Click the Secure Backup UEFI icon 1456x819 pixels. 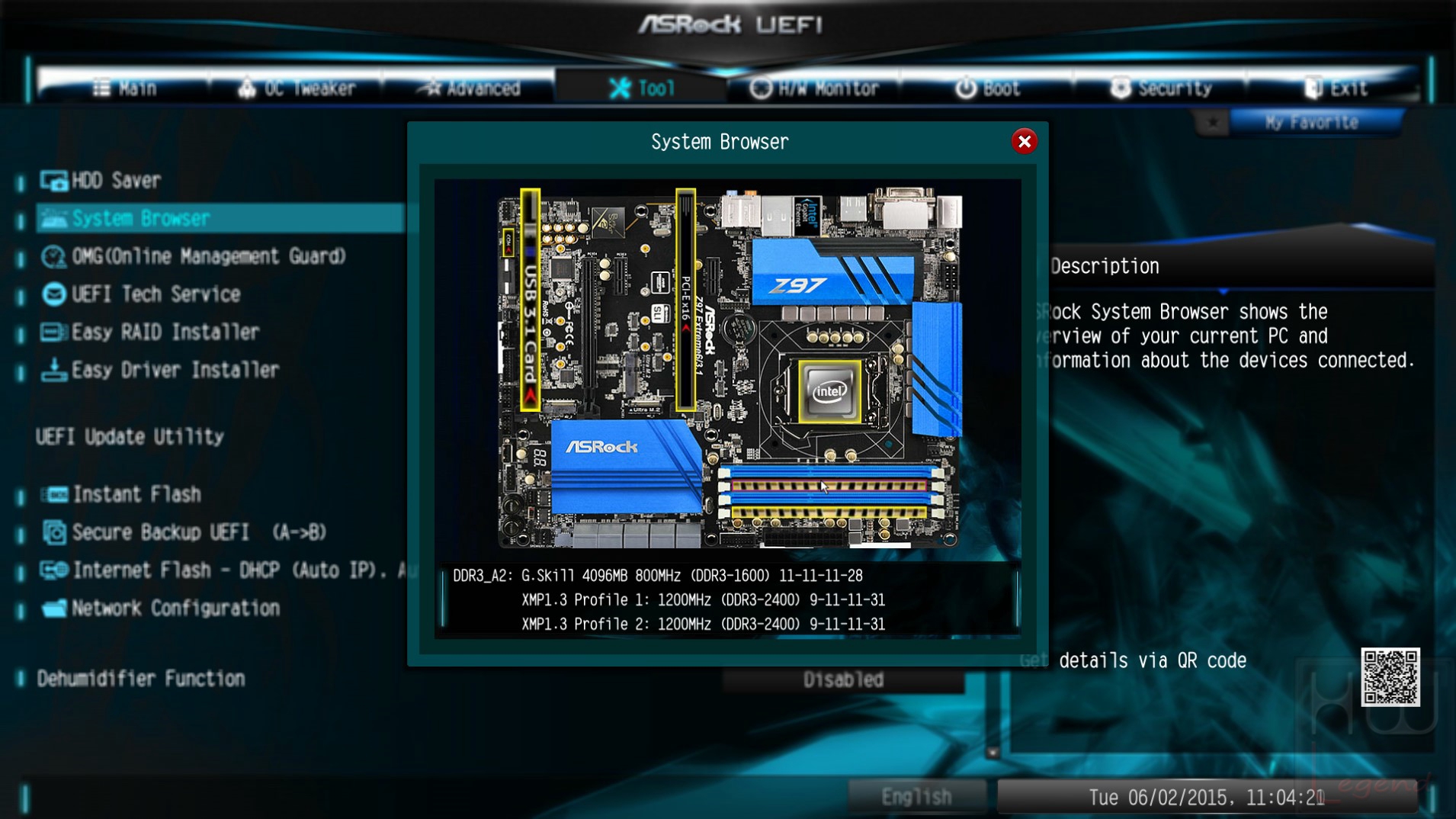click(x=53, y=532)
